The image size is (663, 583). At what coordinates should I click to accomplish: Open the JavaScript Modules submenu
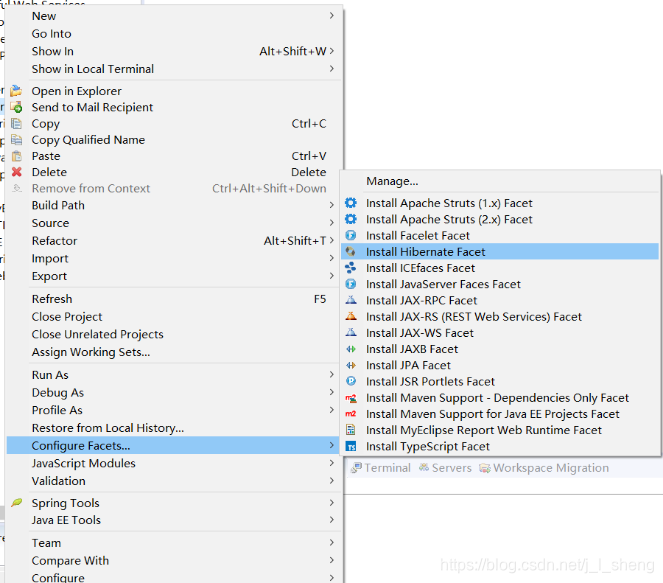click(x=173, y=463)
